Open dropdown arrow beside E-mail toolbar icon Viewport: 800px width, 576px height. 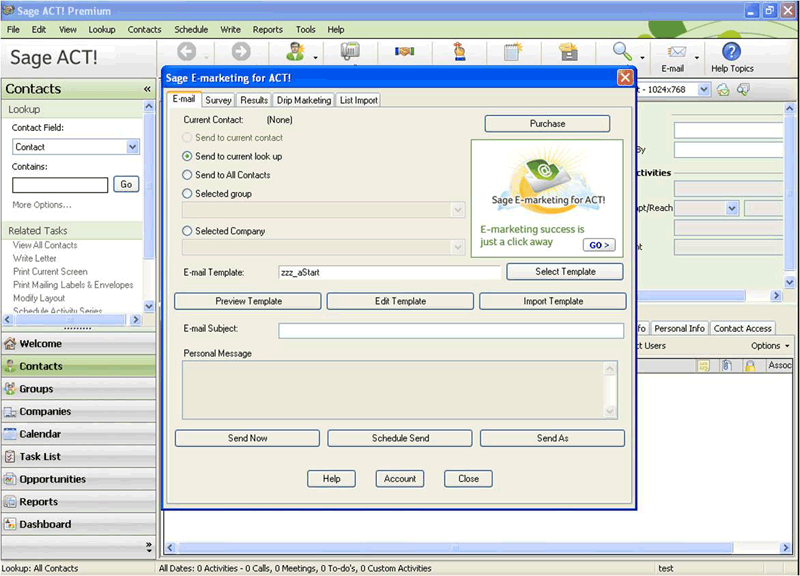(697, 58)
